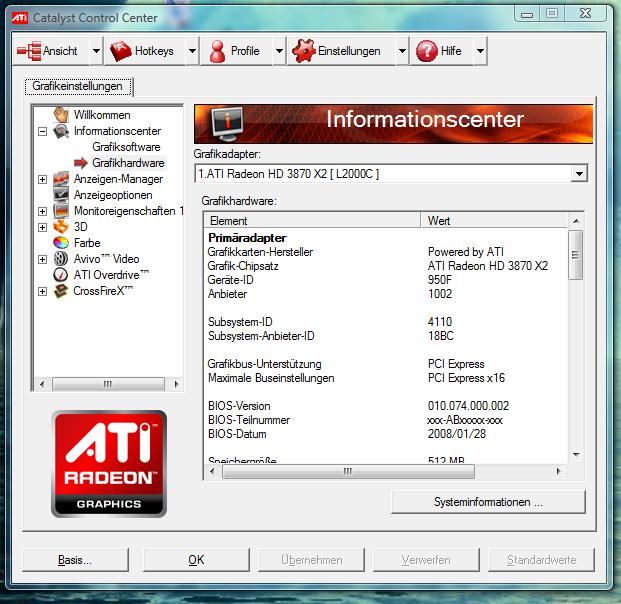The width and height of the screenshot is (621, 604).
Task: Click the Ansicht toolbar icon
Action: [x=29, y=51]
